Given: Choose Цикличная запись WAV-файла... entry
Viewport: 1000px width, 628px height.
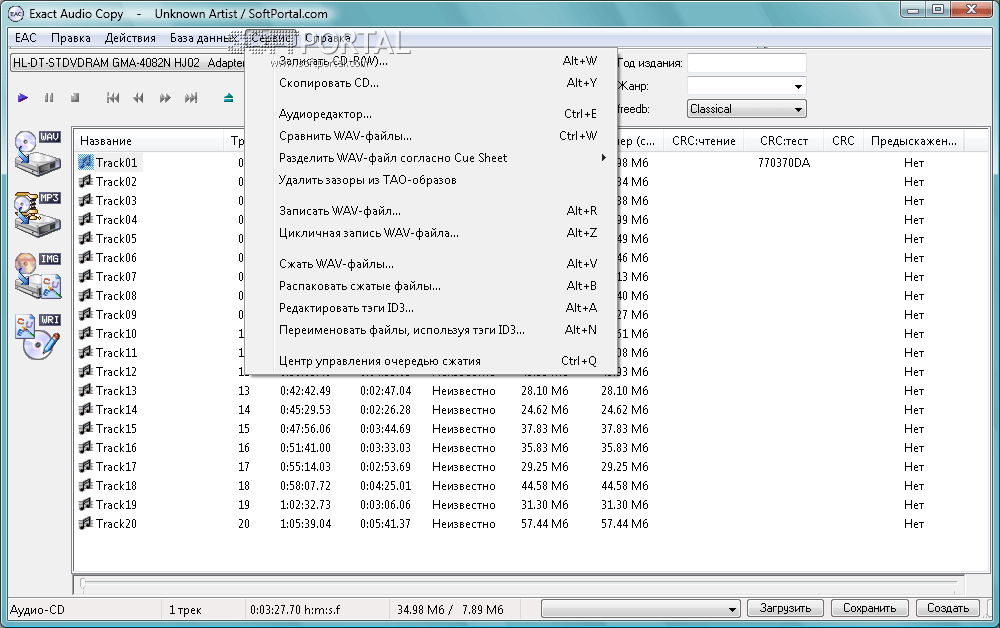Looking at the screenshot, I should (431, 233).
